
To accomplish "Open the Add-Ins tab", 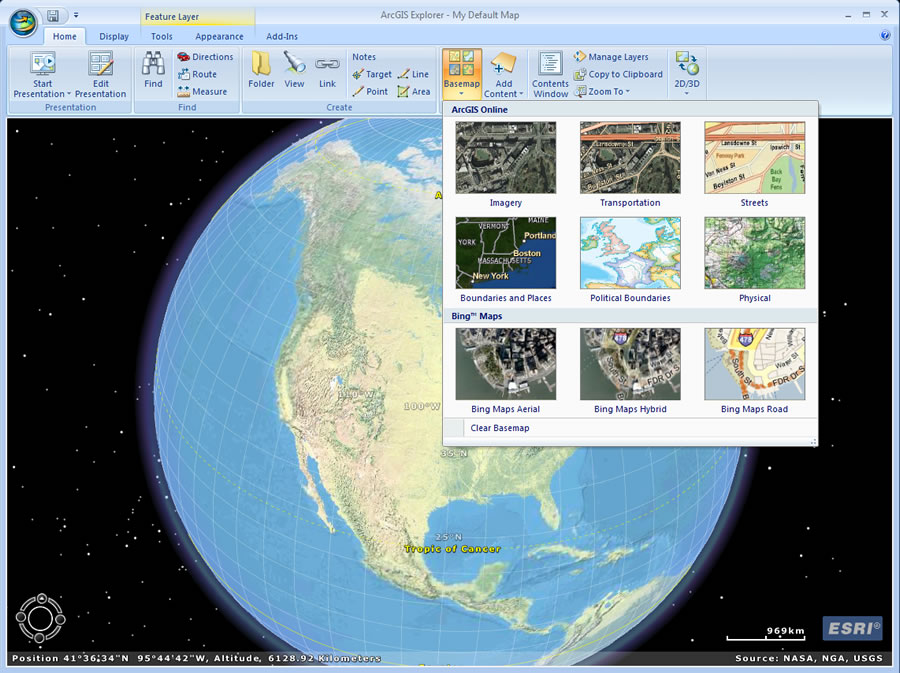I will (x=282, y=36).
